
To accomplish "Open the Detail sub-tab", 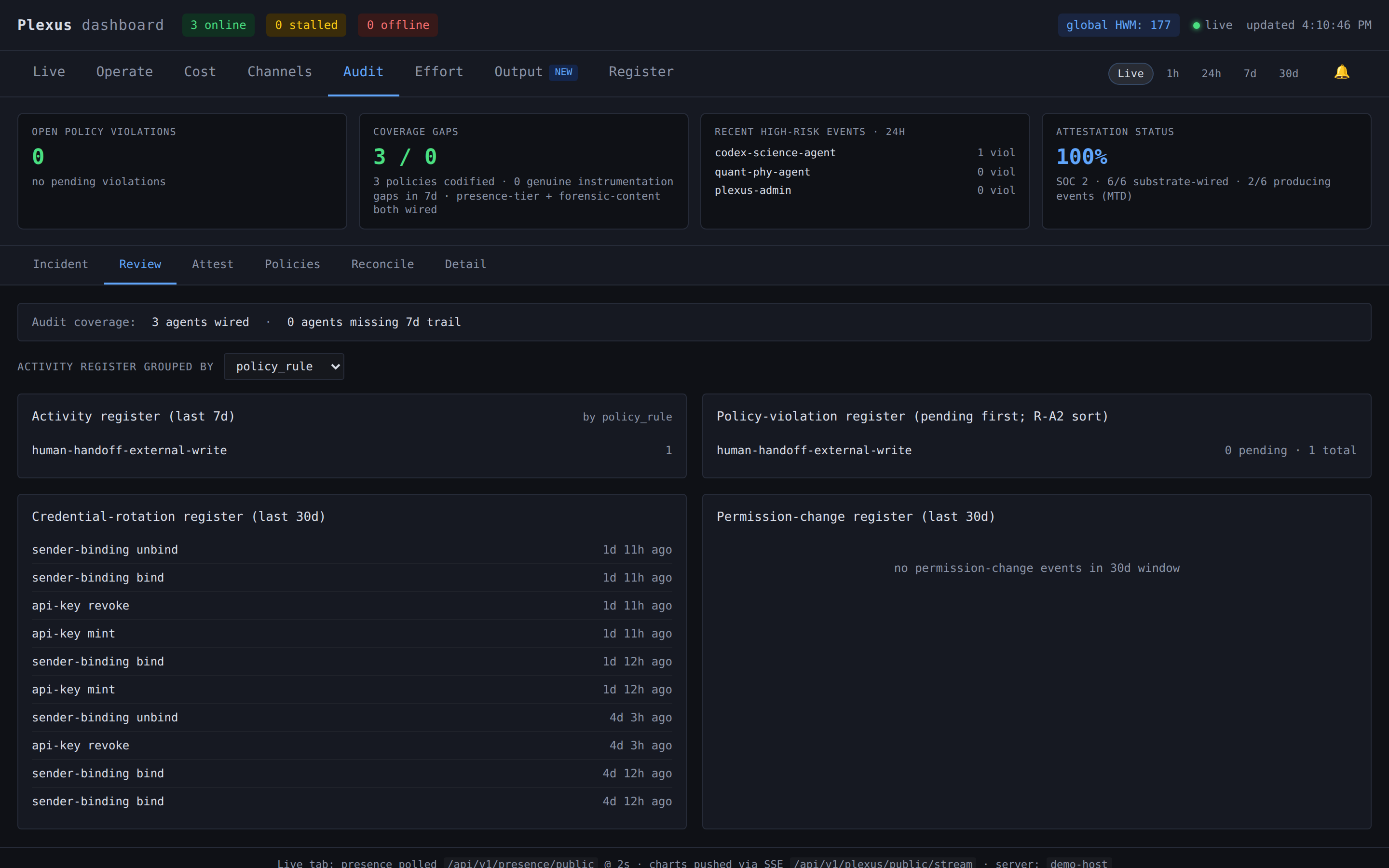I will point(465,264).
